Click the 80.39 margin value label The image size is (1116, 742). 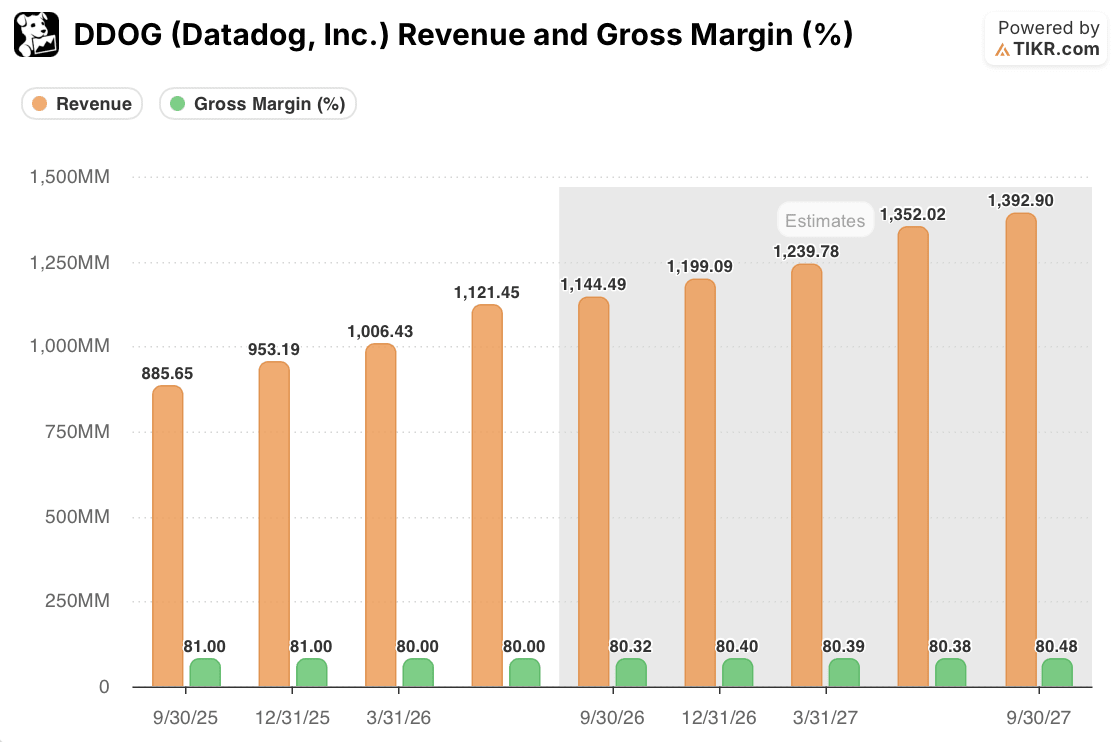[844, 647]
